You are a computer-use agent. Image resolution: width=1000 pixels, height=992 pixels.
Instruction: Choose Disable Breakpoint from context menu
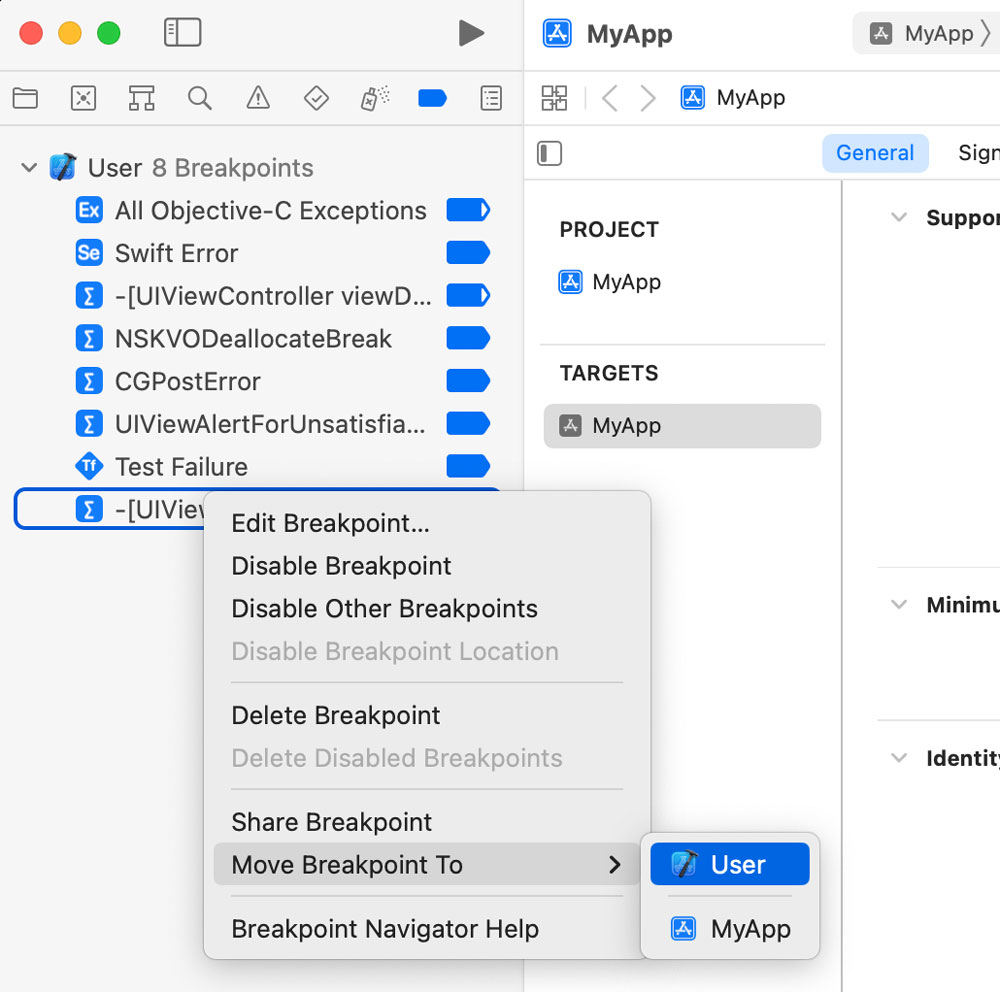tap(427, 566)
